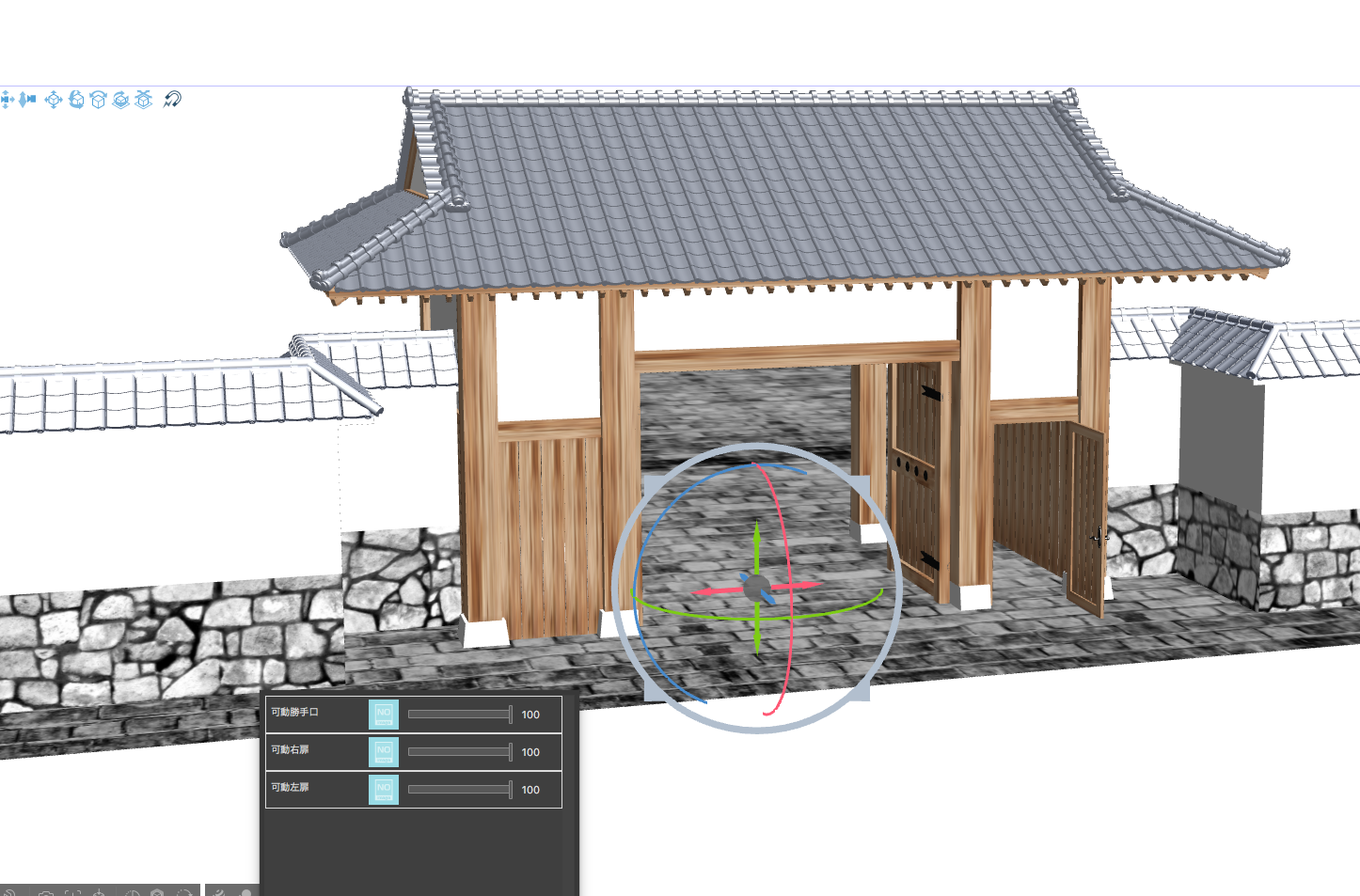Select the rotate-on-base-plane tool
This screenshot has width=1360, height=896.
click(x=120, y=100)
